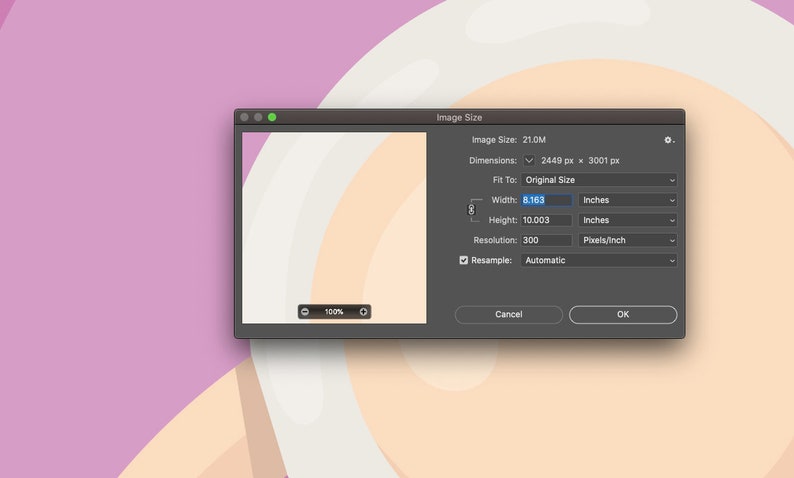Open the Fit To Original Size dropdown

click(599, 180)
